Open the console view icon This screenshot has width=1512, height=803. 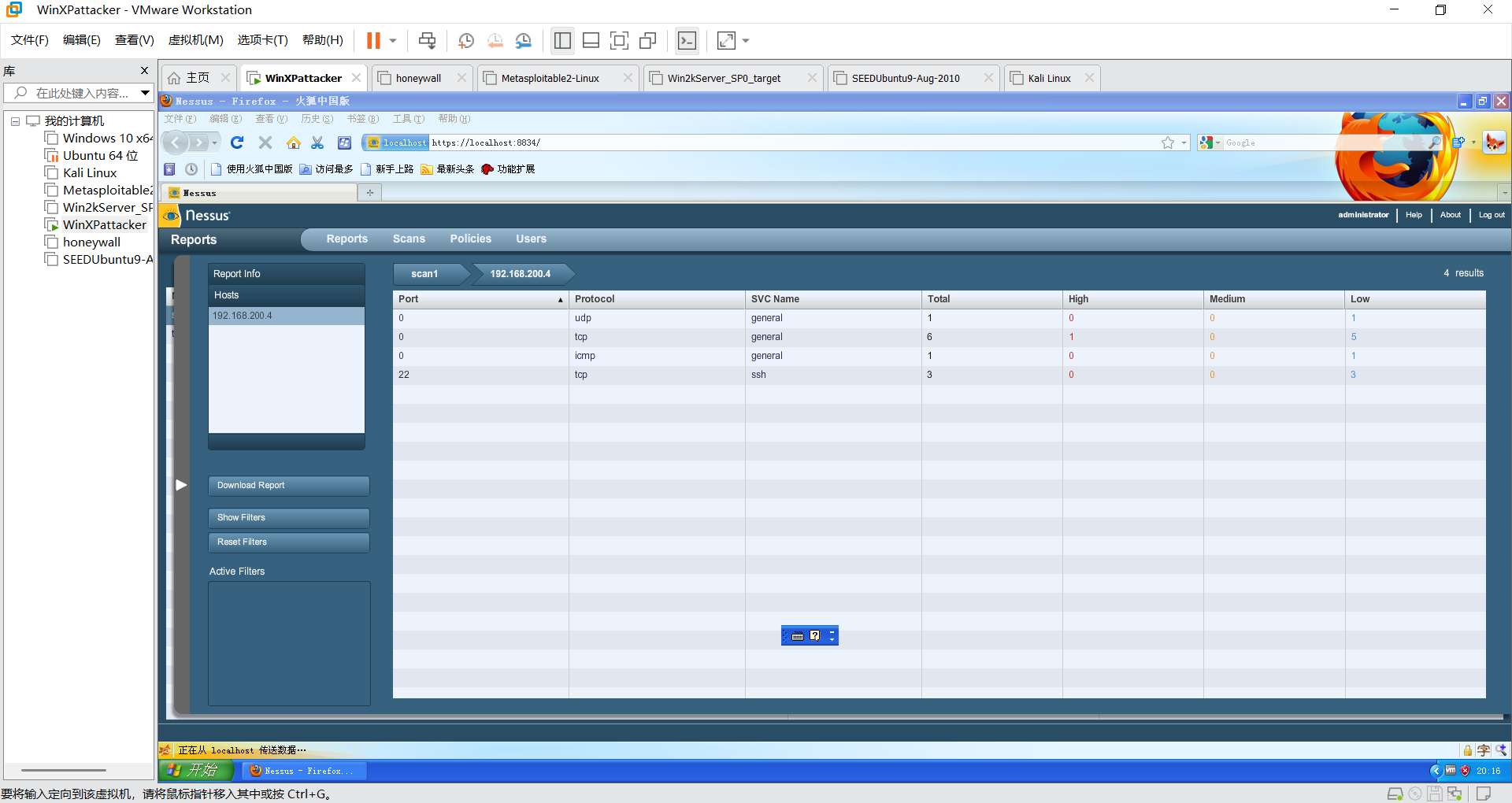(x=687, y=40)
